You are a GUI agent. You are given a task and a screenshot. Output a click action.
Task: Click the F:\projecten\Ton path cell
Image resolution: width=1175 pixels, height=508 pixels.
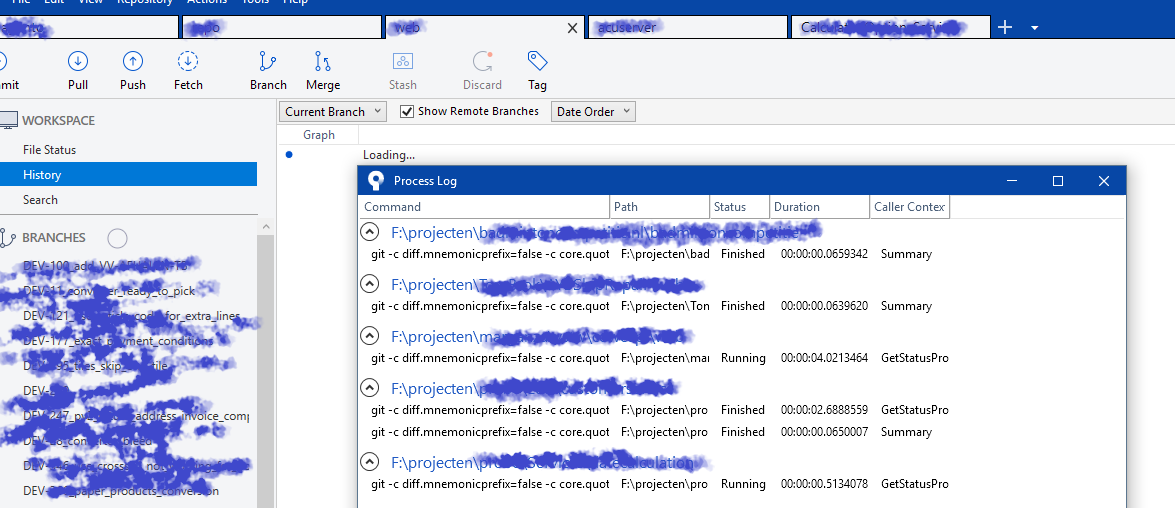tap(665, 306)
